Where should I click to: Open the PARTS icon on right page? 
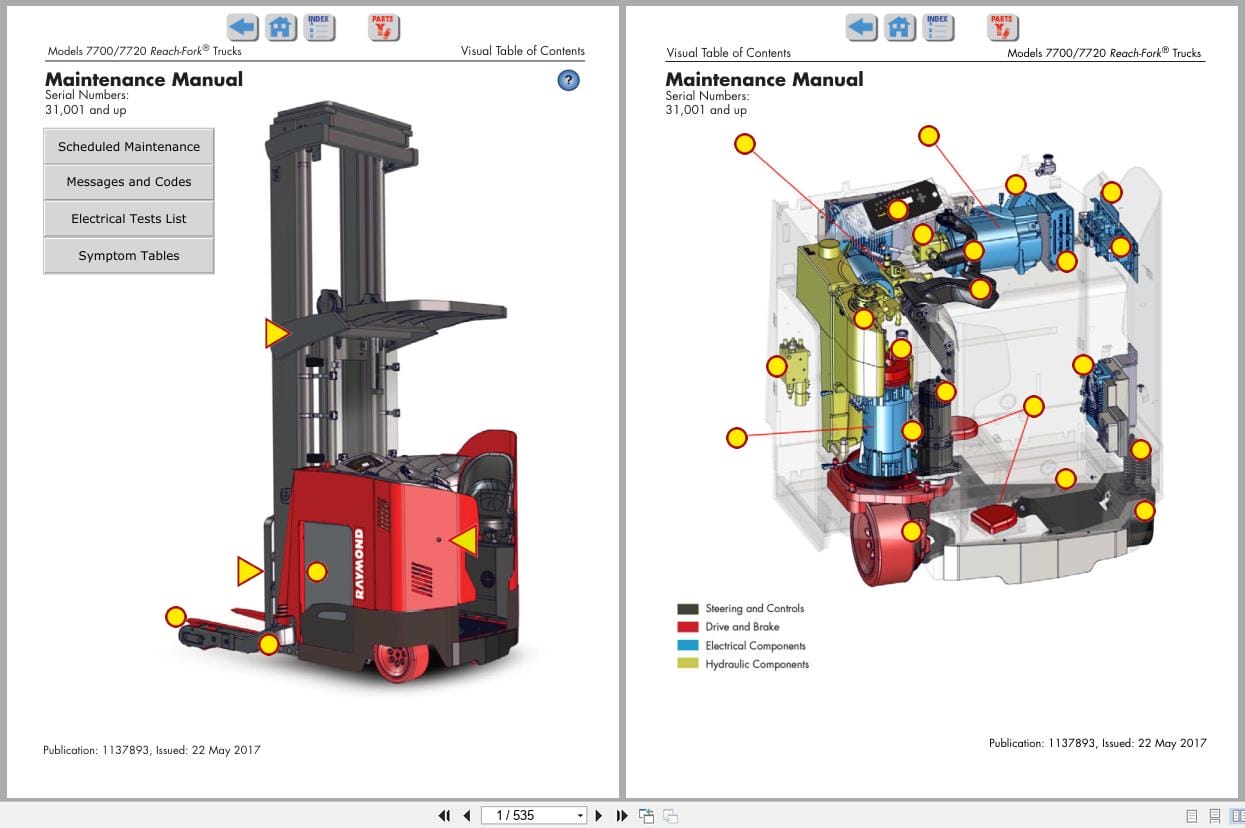(1002, 28)
